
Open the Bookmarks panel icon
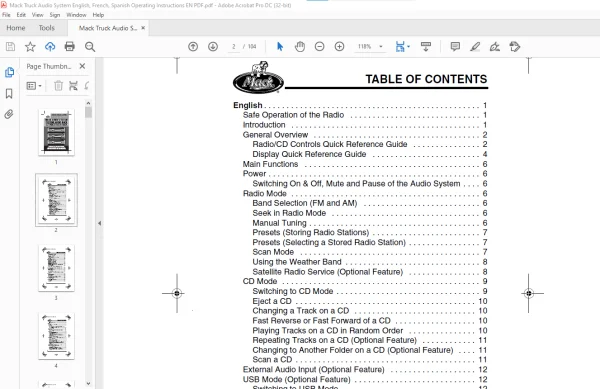pos(9,93)
